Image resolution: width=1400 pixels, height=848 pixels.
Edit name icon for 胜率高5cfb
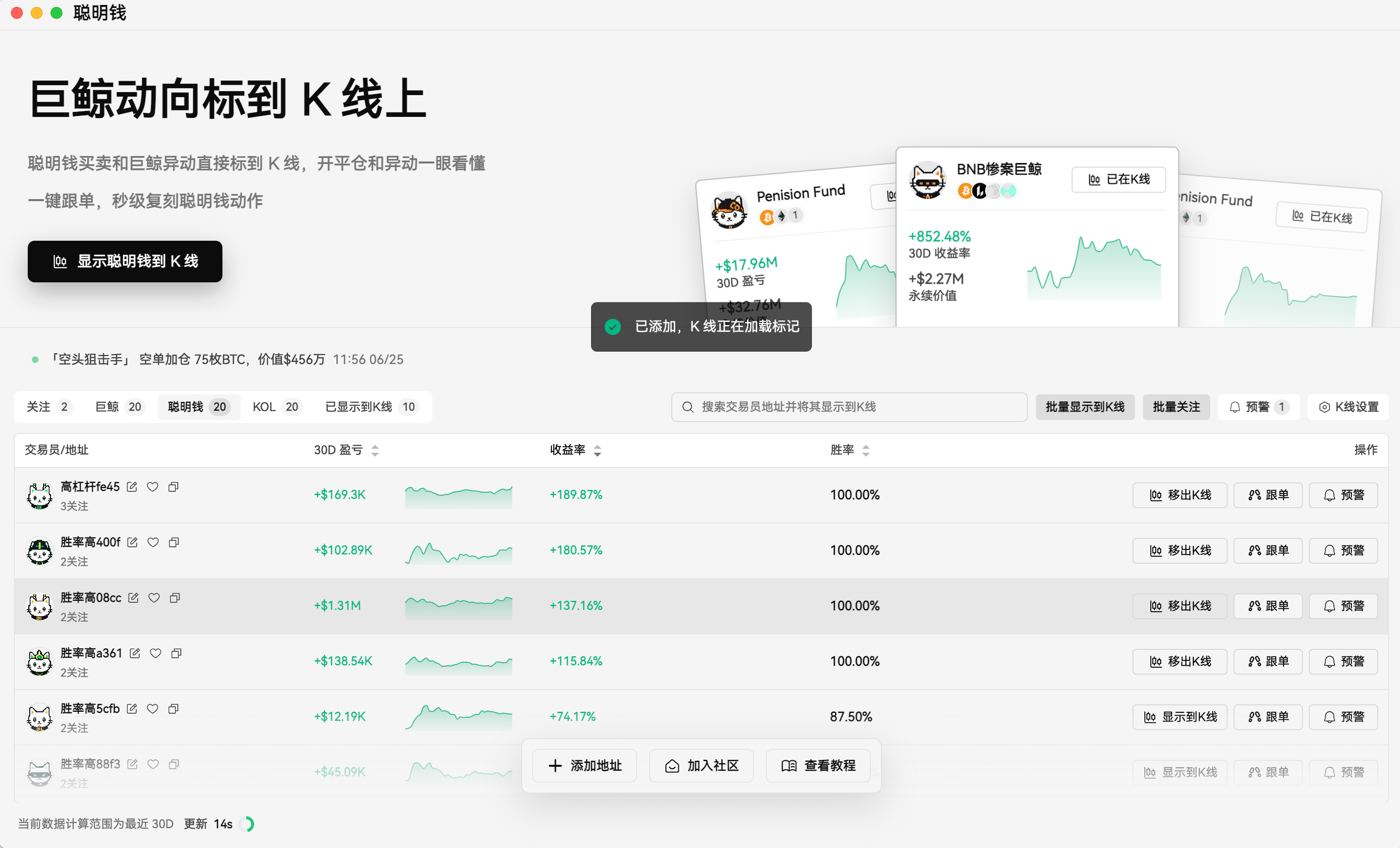(132, 709)
